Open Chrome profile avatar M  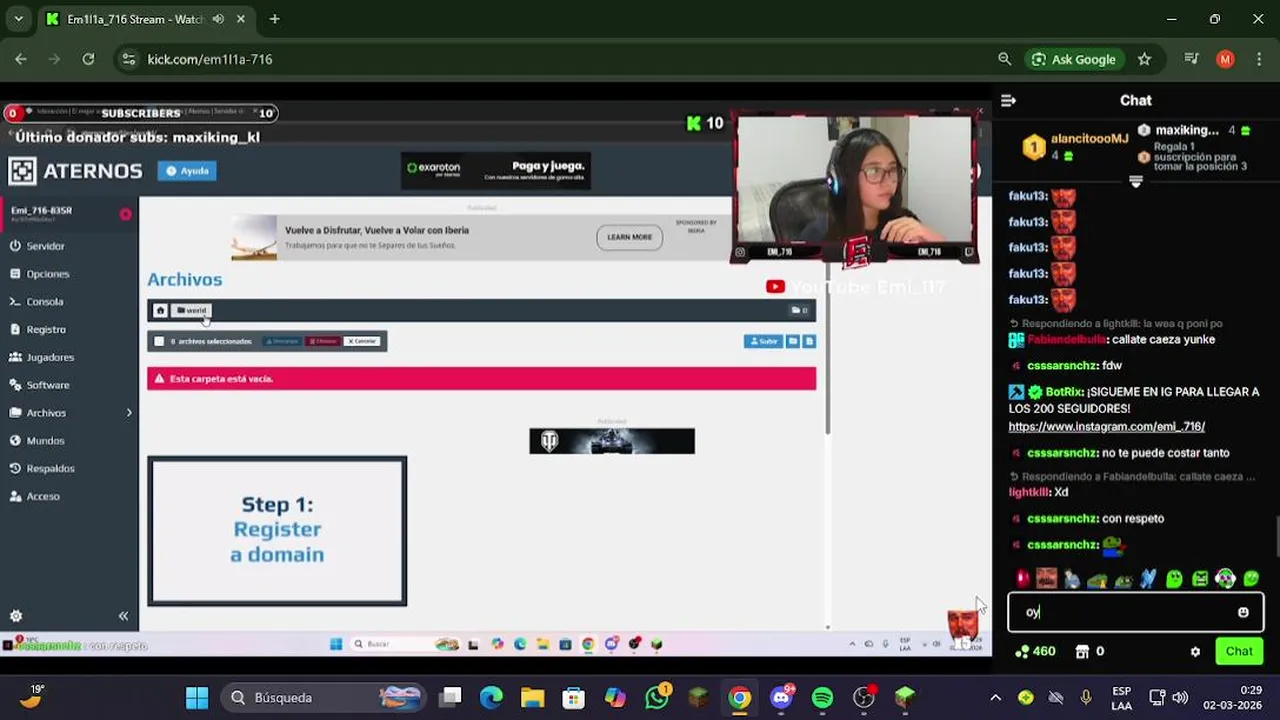(1225, 59)
